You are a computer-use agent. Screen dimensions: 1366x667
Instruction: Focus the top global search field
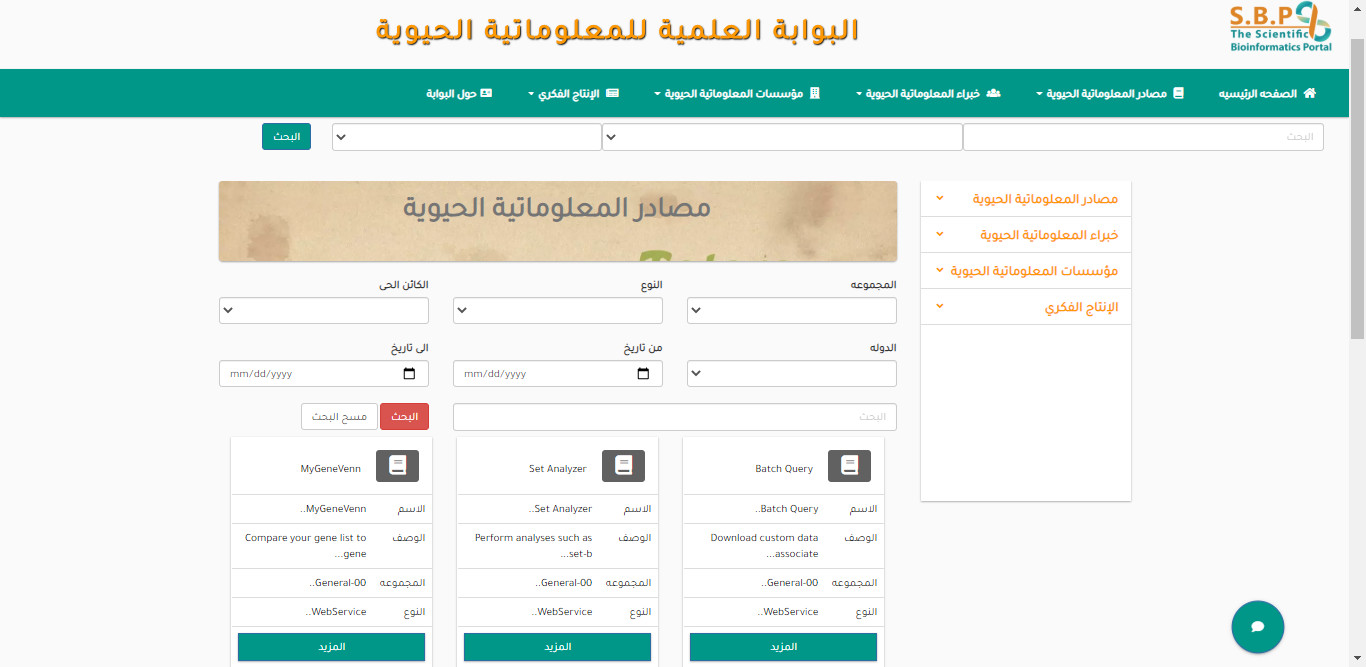pyautogui.click(x=1143, y=137)
